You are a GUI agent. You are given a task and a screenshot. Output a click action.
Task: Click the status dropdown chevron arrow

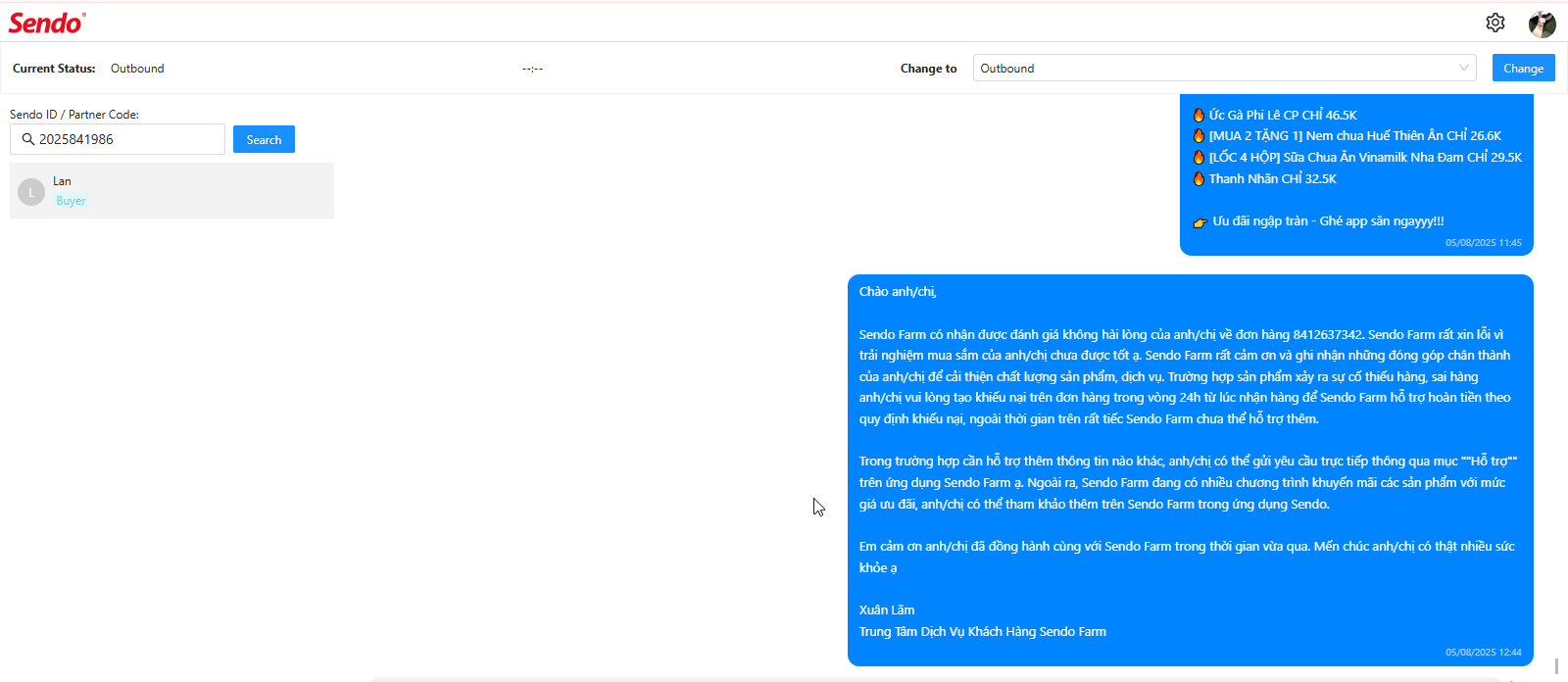point(1464,68)
